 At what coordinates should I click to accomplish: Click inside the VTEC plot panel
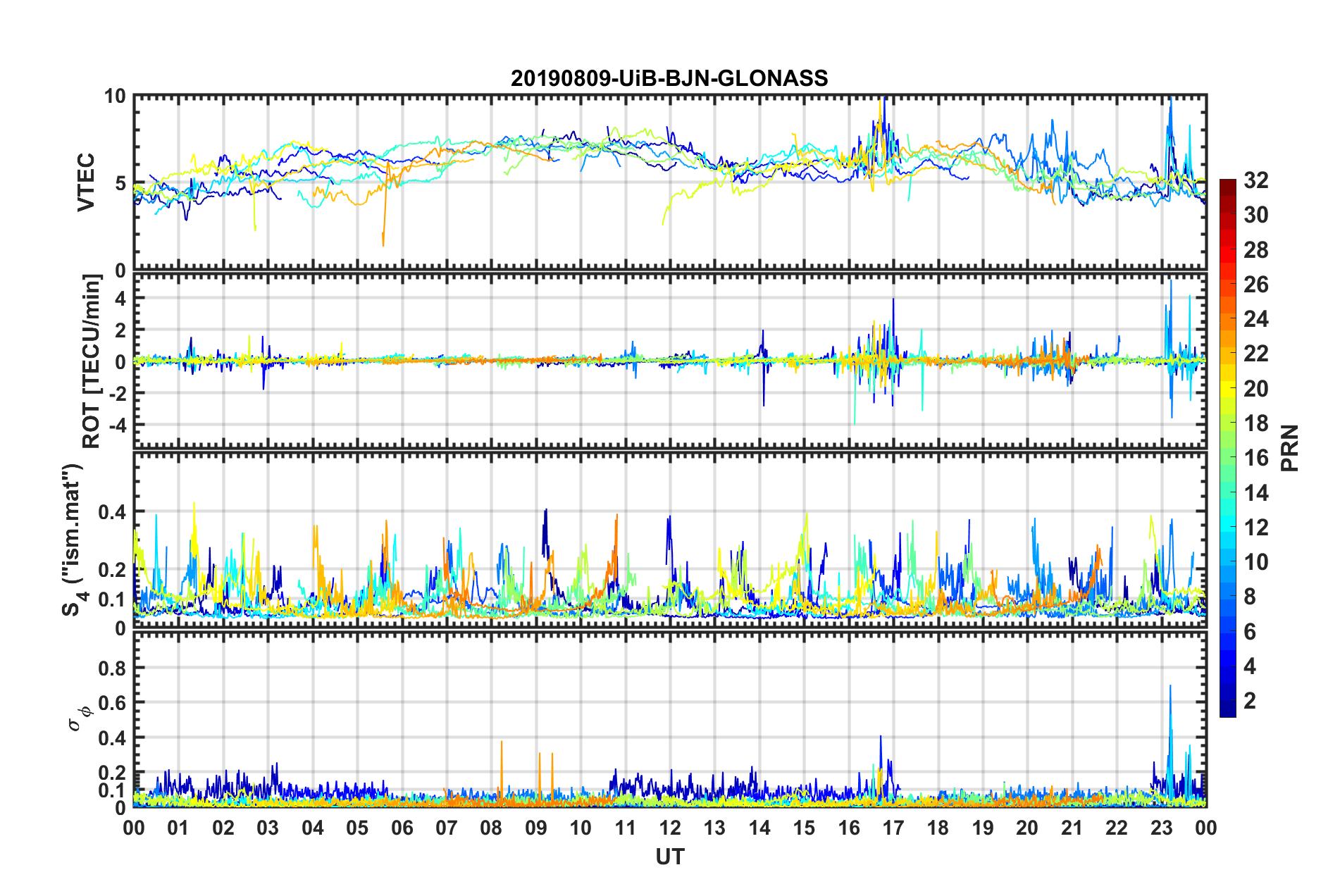[670, 182]
